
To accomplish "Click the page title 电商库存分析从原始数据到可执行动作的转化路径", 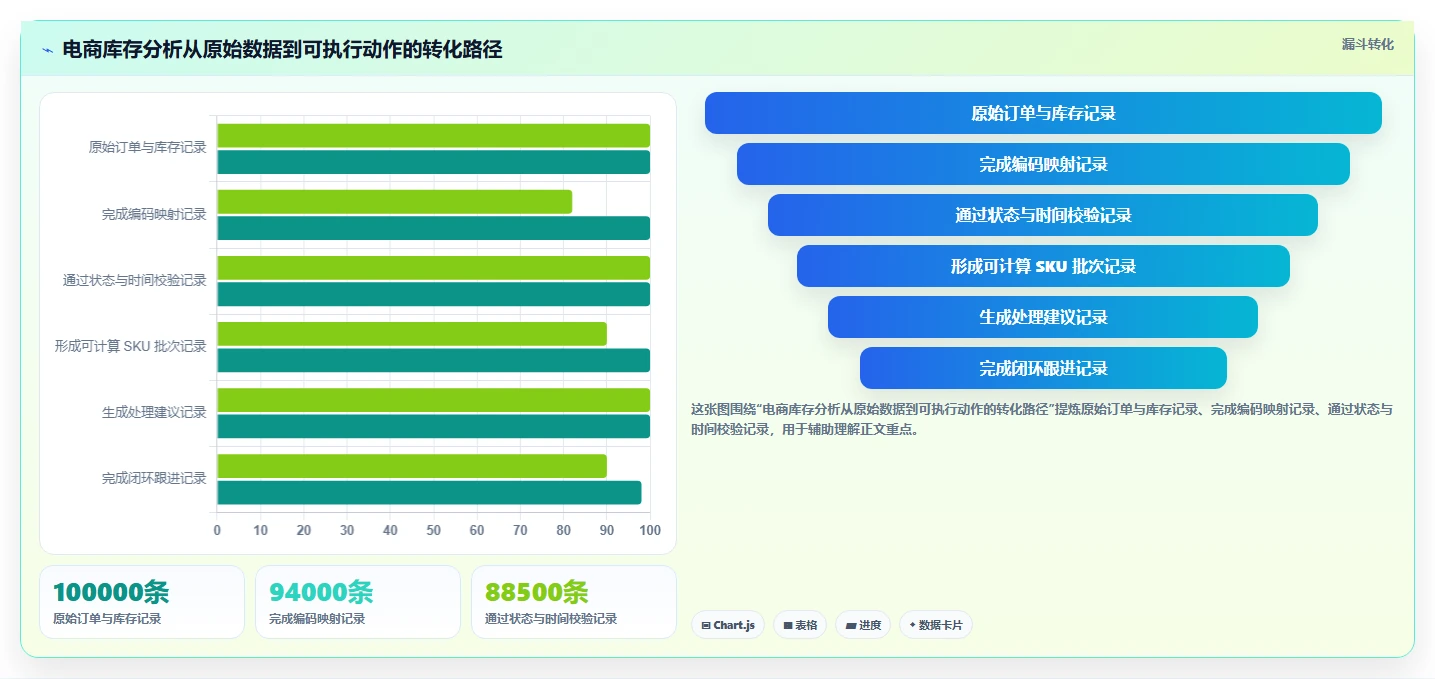I will coord(282,50).
